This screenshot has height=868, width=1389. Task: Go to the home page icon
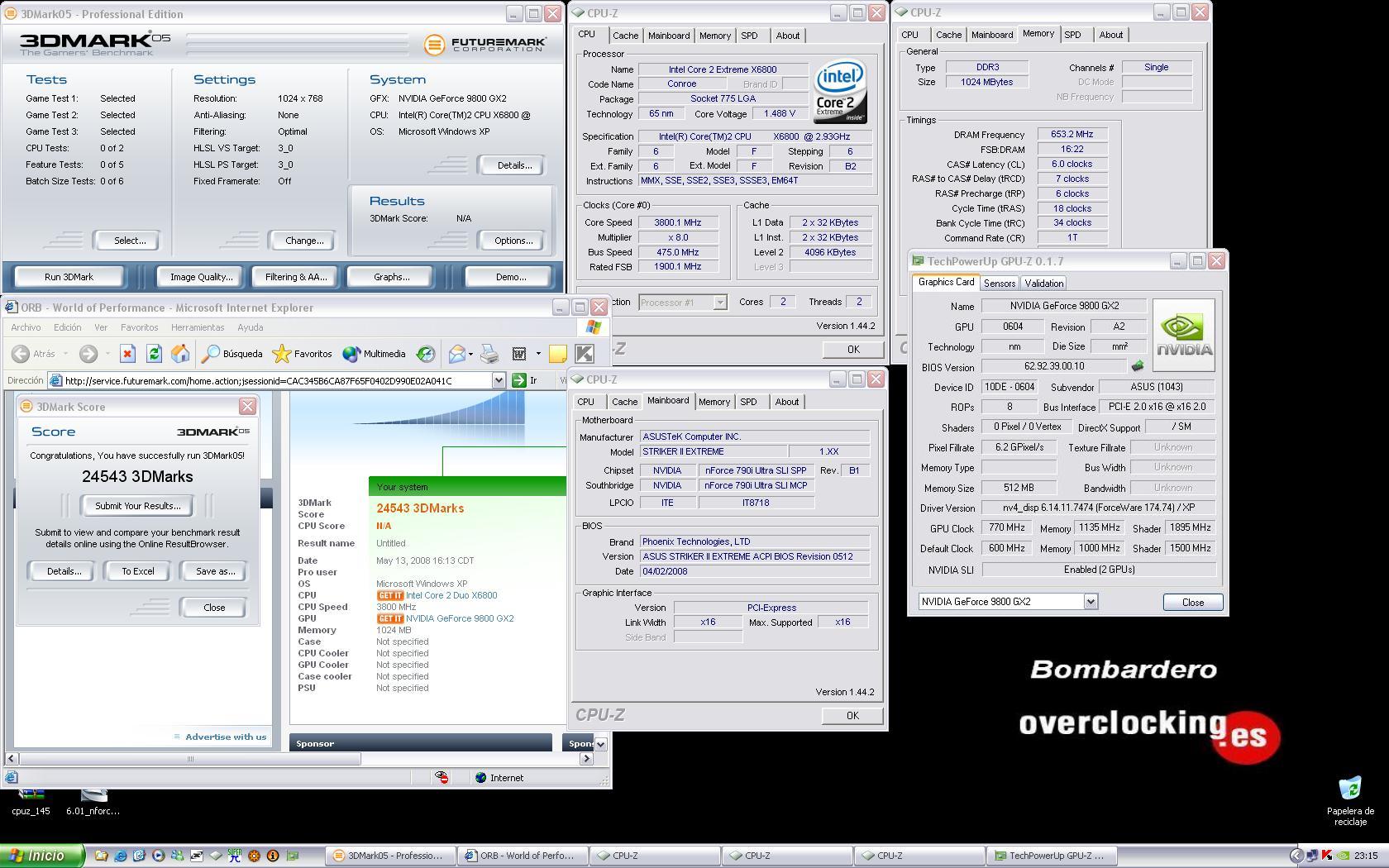(180, 354)
